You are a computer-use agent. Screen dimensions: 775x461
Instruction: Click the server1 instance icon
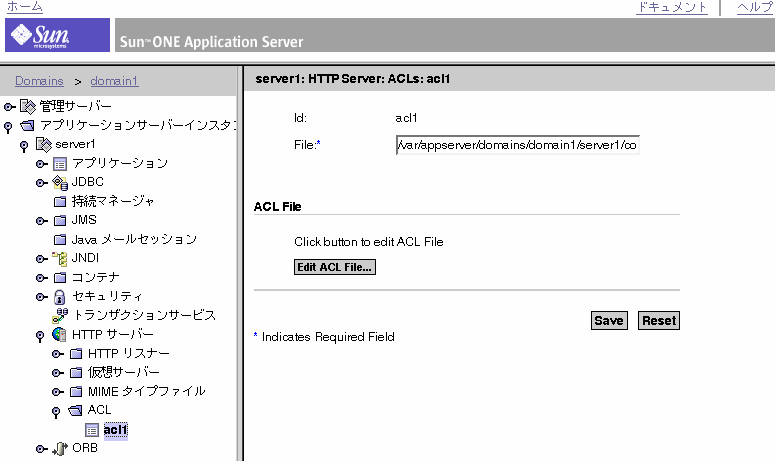click(x=43, y=145)
